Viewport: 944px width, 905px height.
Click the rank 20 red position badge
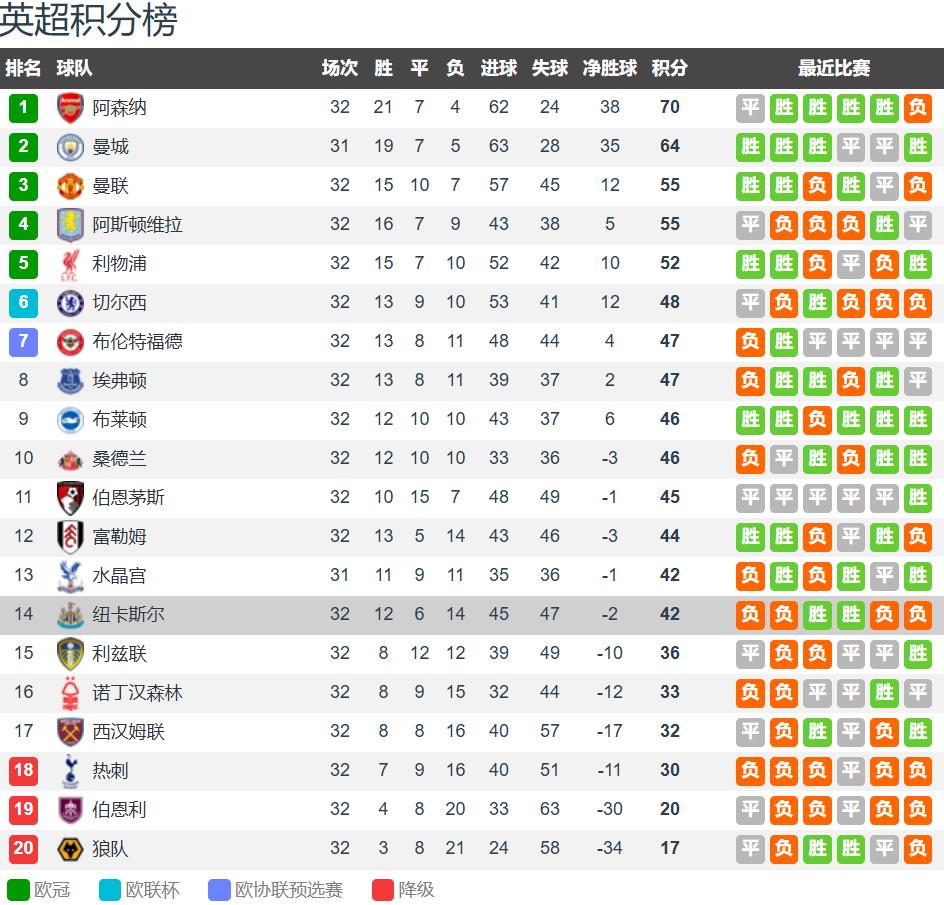23,849
